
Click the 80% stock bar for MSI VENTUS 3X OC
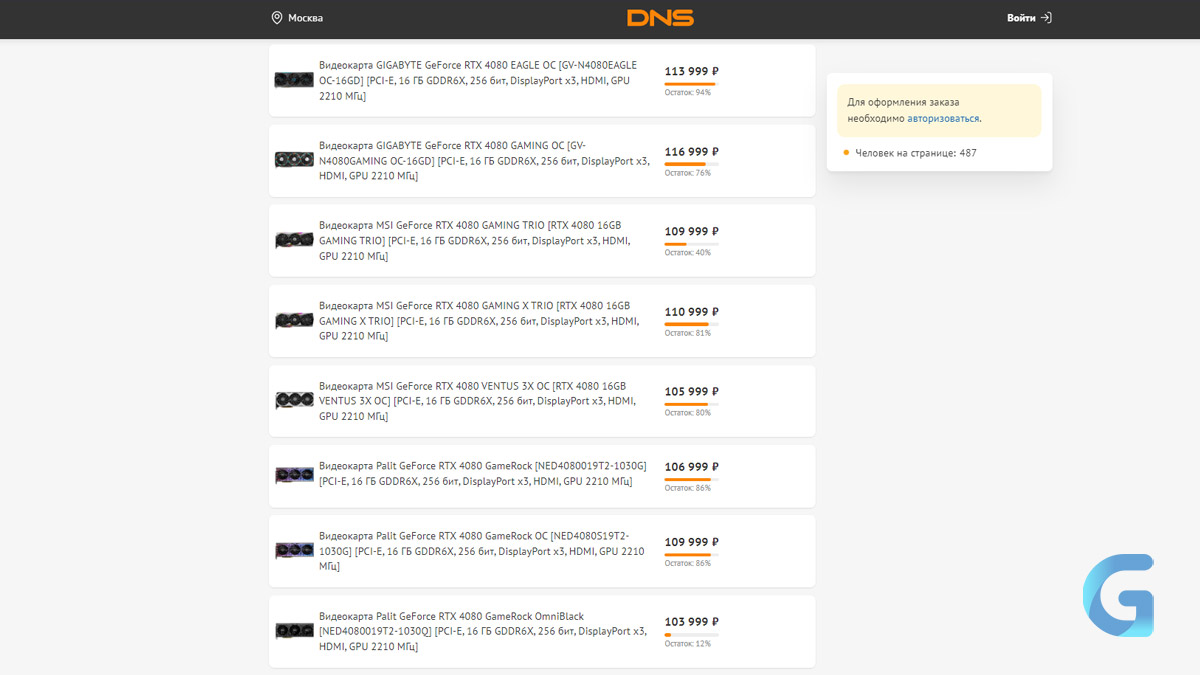(x=692, y=403)
